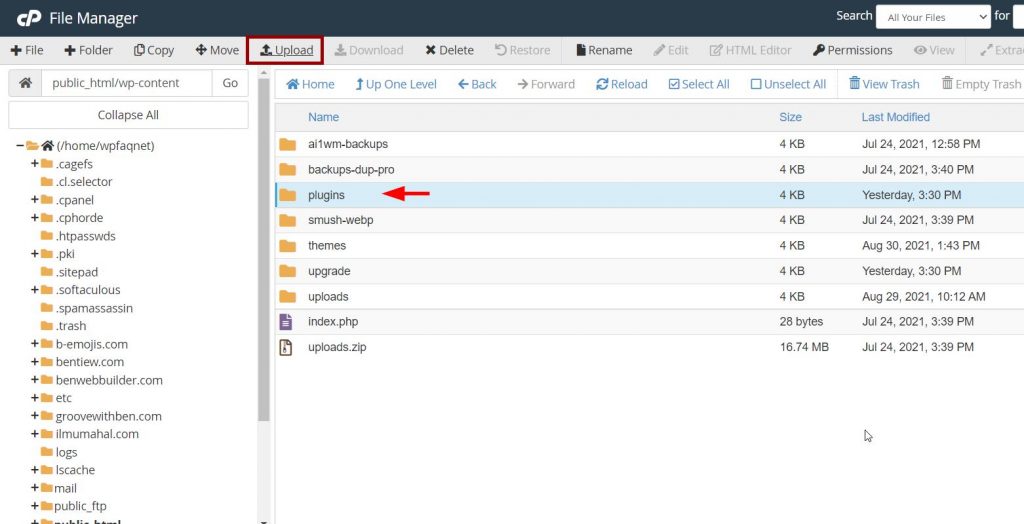The height and width of the screenshot is (524, 1024).
Task: Click the folder tree vertical scrollbar
Action: (x=264, y=252)
